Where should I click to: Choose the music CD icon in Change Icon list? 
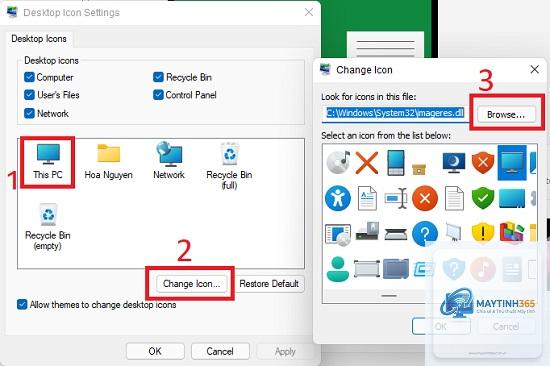coord(338,162)
